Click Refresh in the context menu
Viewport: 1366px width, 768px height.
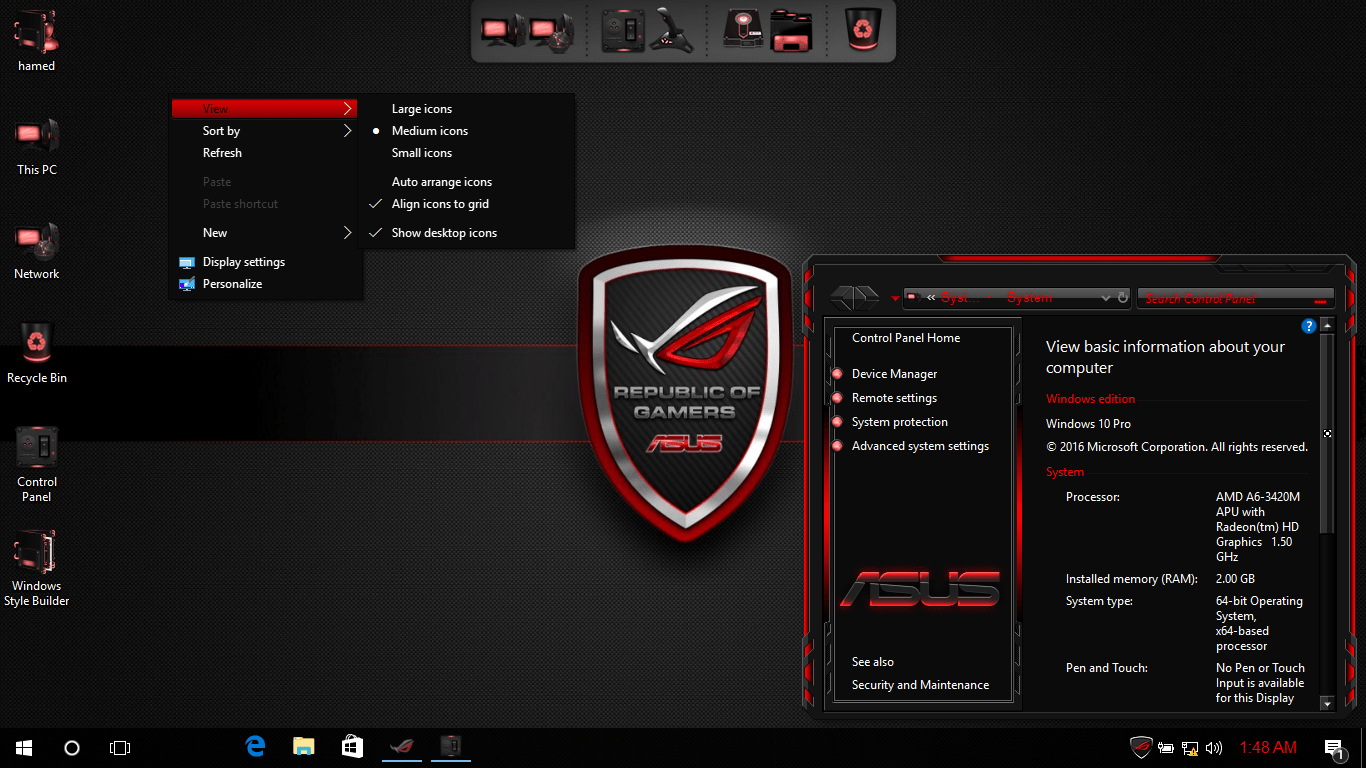(222, 152)
